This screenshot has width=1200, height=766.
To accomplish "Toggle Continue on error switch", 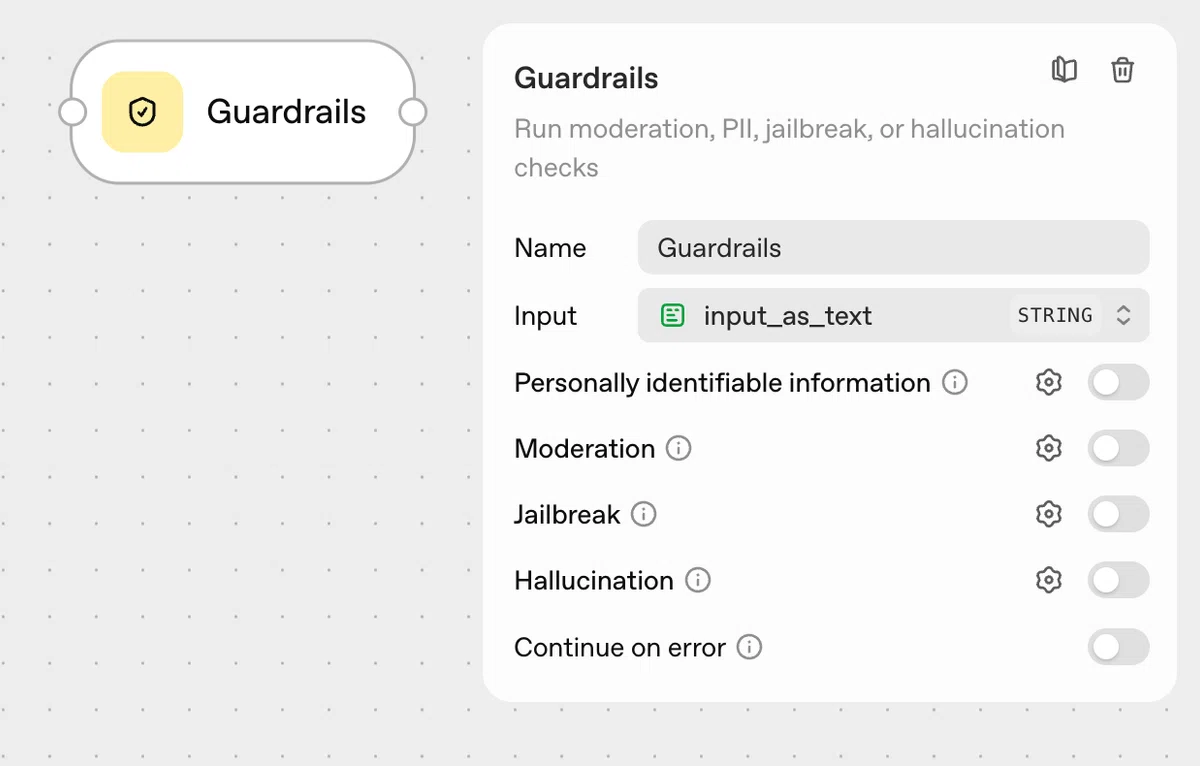I will tap(1118, 647).
